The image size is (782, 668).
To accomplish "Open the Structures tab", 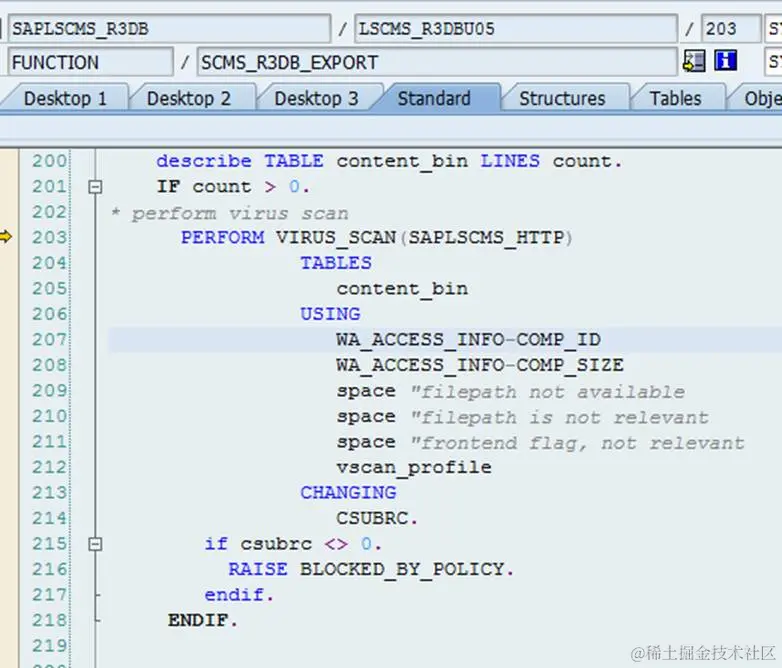I will pos(563,98).
